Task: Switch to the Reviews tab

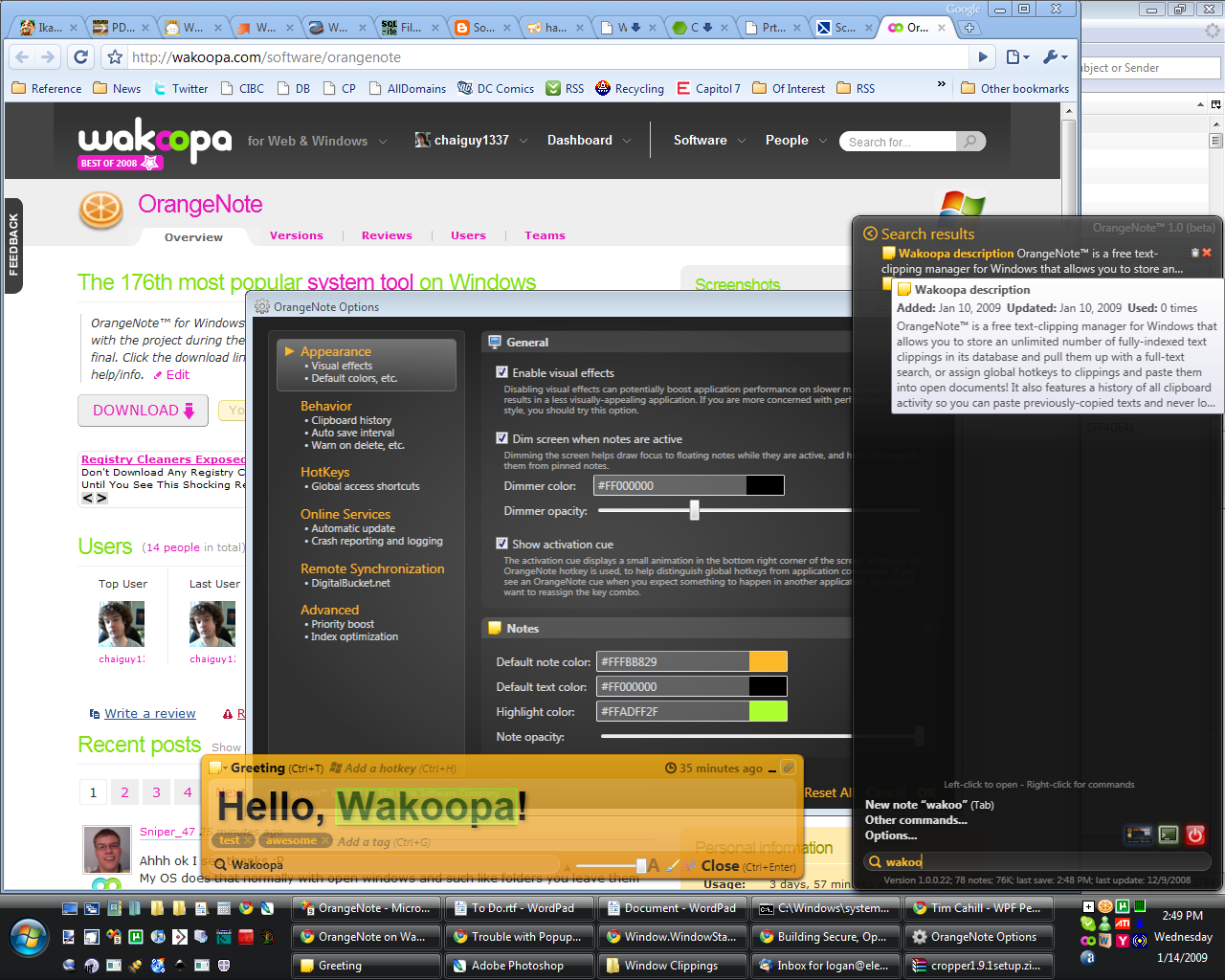Action: [387, 235]
